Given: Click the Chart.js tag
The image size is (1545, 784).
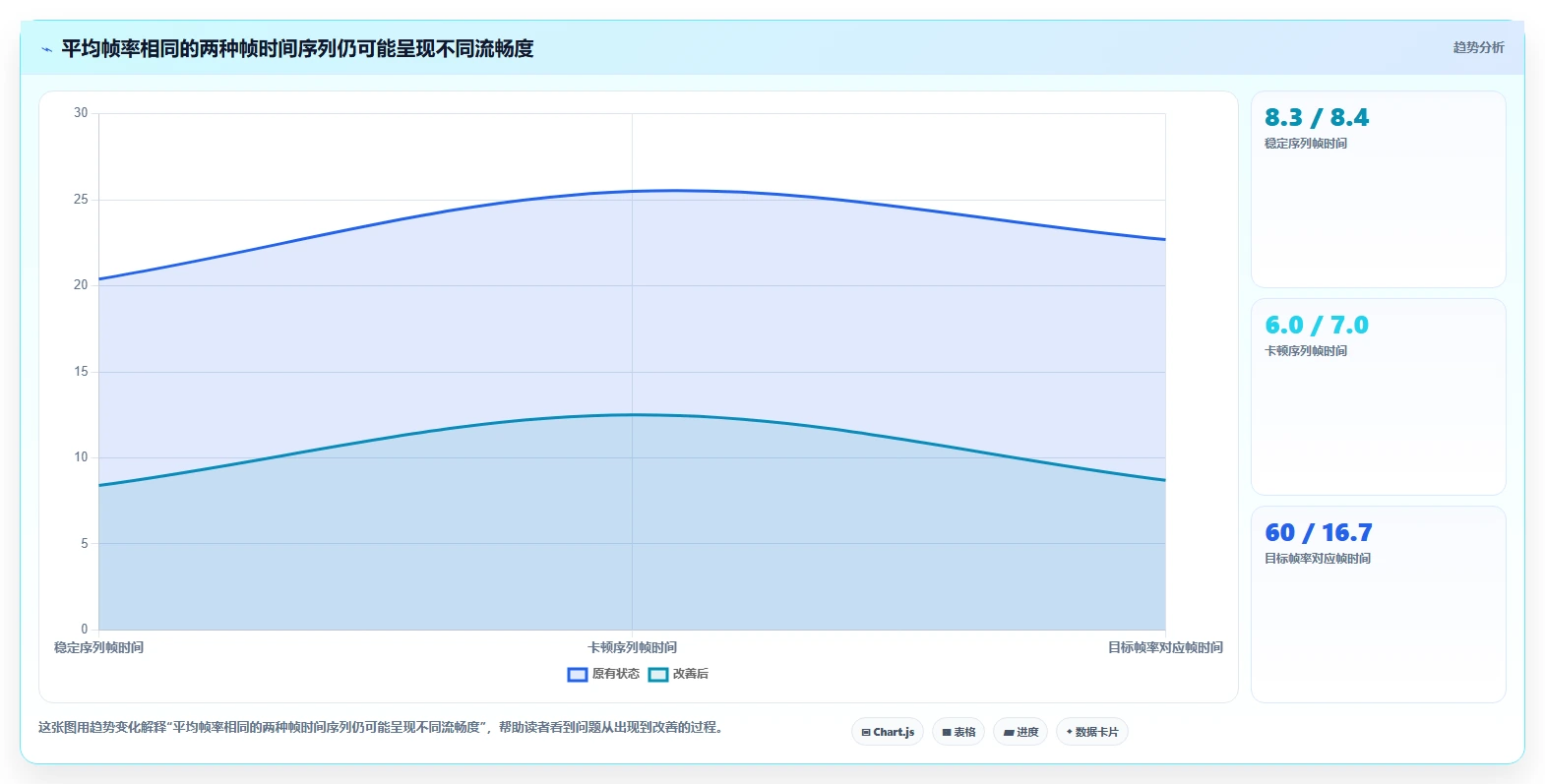Looking at the screenshot, I should point(888,732).
